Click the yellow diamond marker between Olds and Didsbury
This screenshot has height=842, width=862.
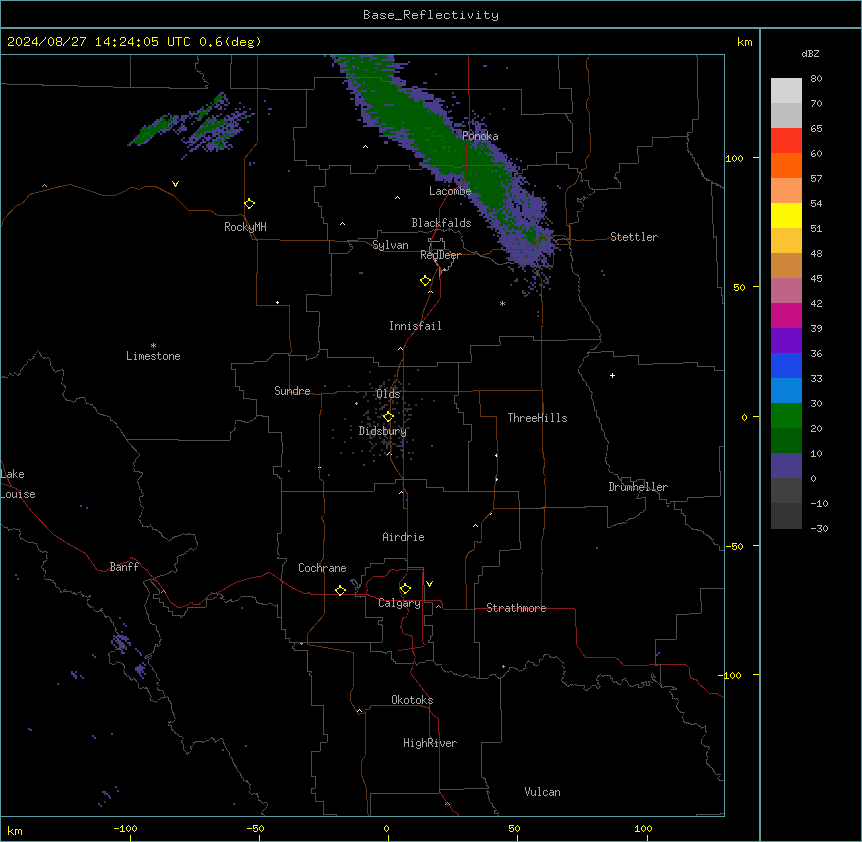coord(388,417)
